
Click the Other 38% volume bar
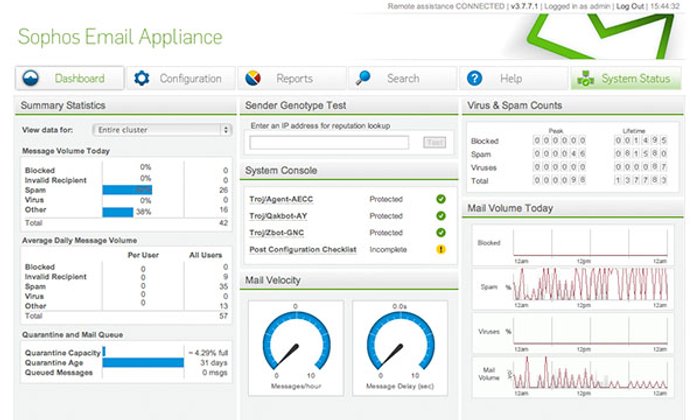point(118,212)
